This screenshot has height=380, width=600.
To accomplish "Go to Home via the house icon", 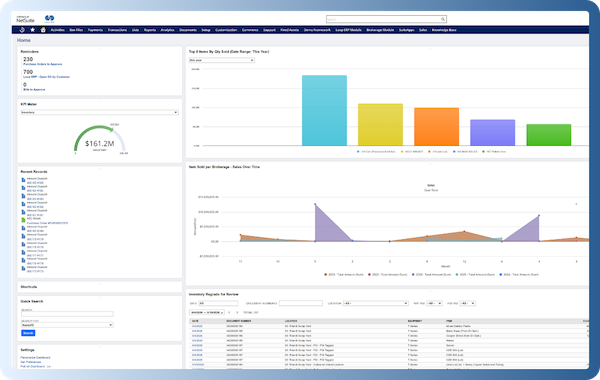I will tap(43, 30).
